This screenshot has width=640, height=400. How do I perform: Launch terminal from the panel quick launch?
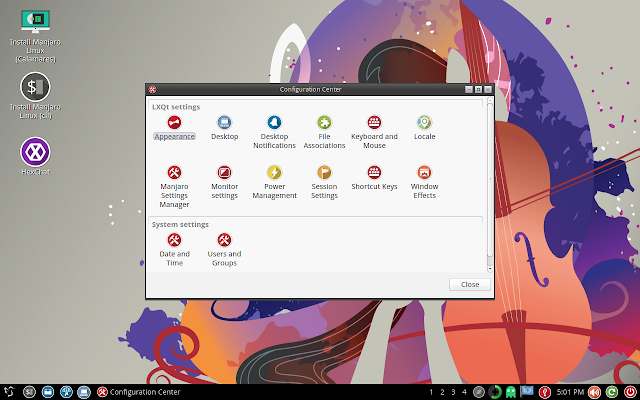point(29,392)
